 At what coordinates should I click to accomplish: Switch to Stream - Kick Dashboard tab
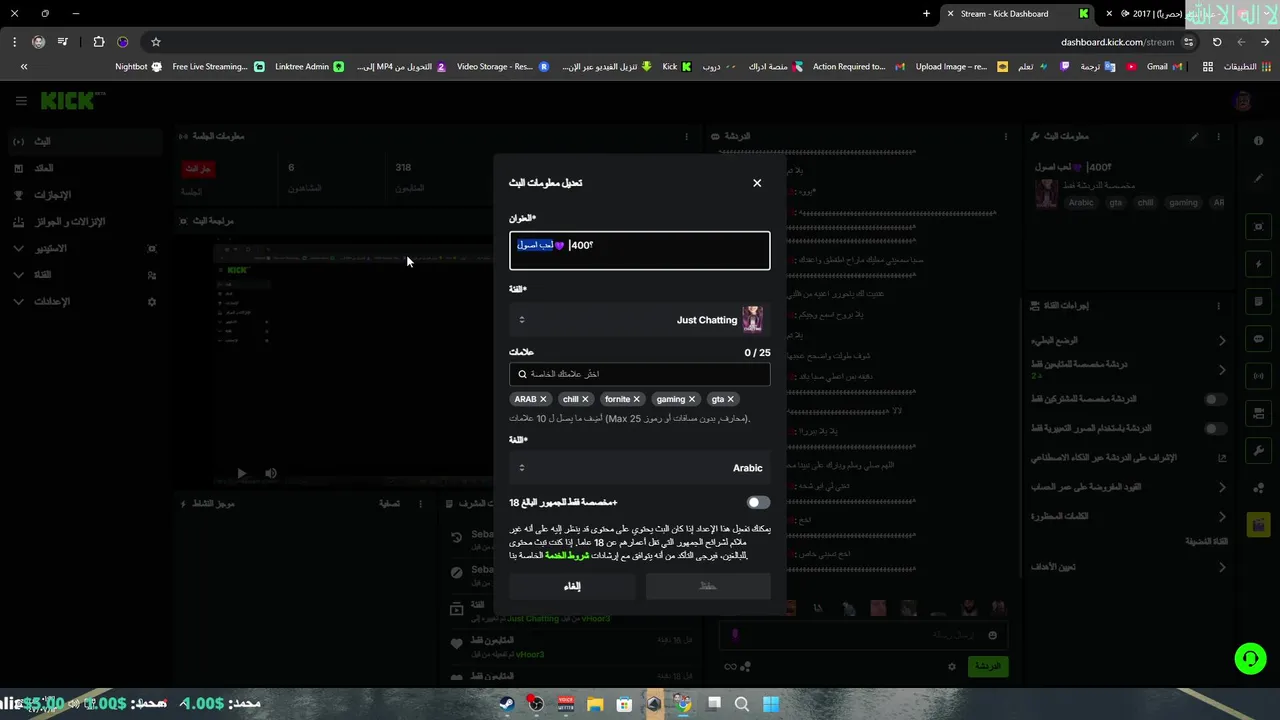(1015, 14)
